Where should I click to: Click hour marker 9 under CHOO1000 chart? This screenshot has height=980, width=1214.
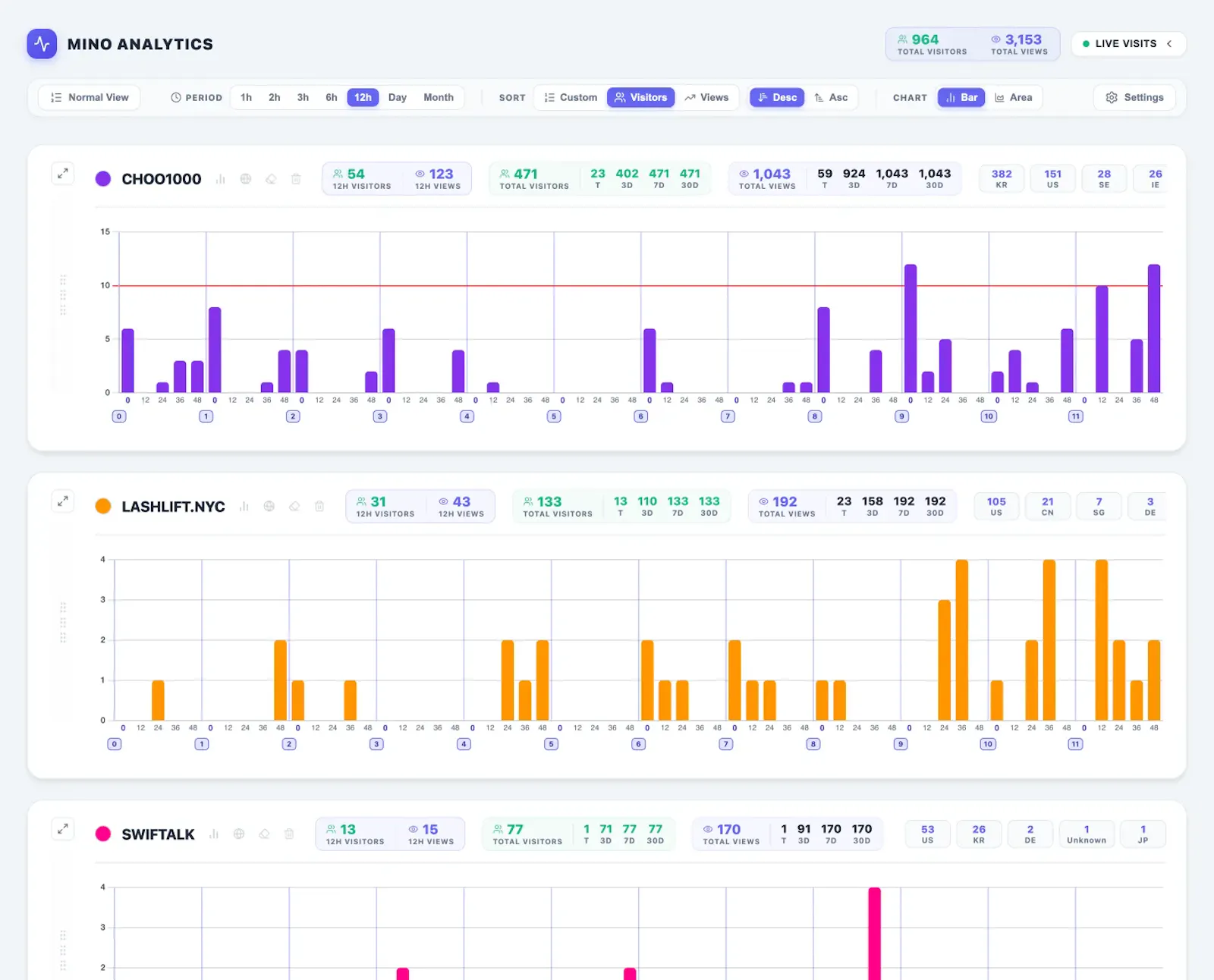click(901, 416)
